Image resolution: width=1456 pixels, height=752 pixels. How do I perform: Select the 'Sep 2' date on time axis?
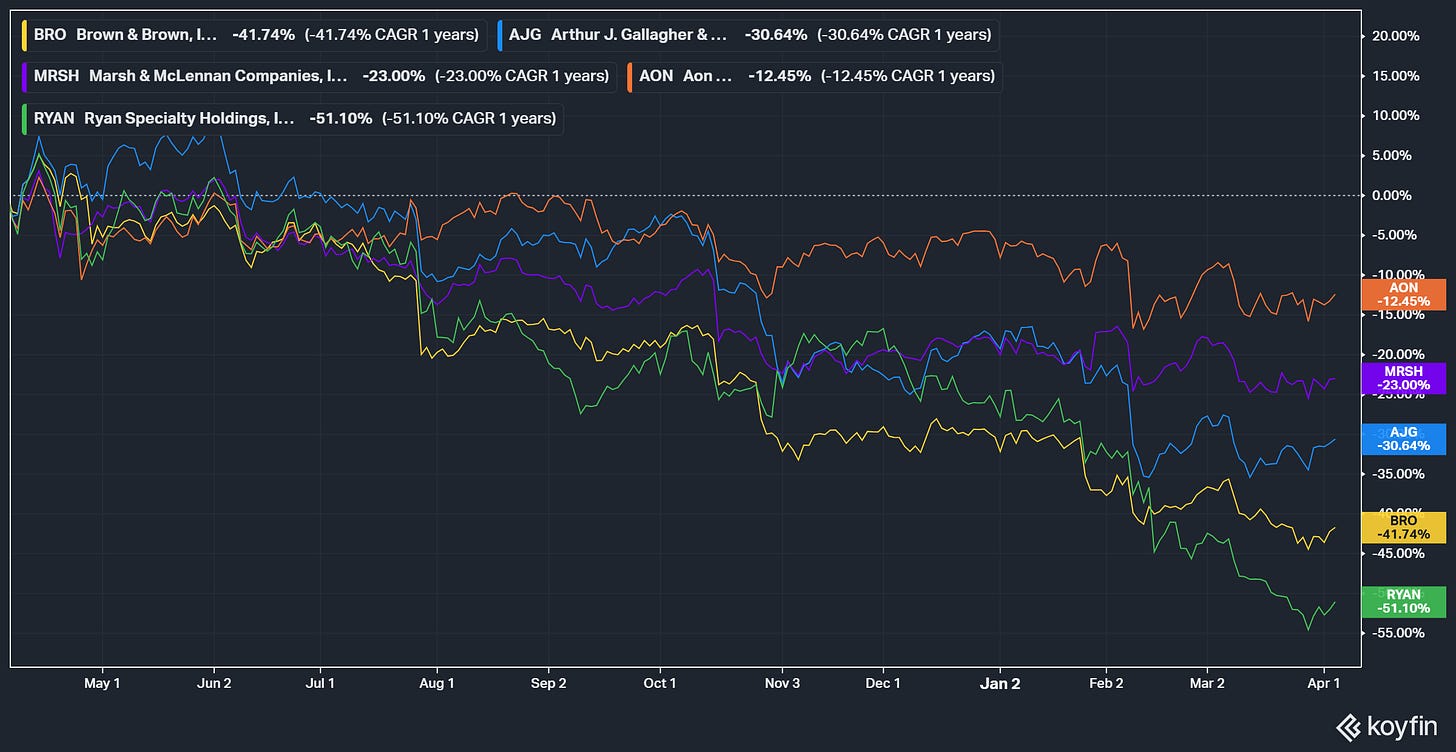point(549,684)
